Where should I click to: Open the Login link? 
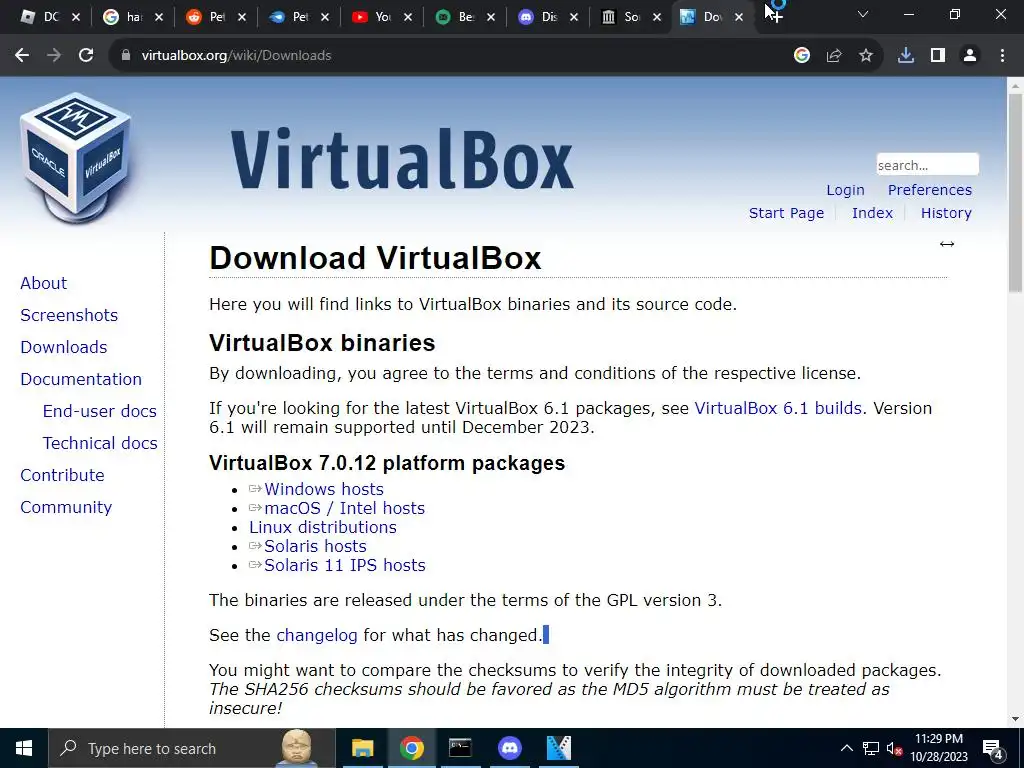tap(845, 190)
